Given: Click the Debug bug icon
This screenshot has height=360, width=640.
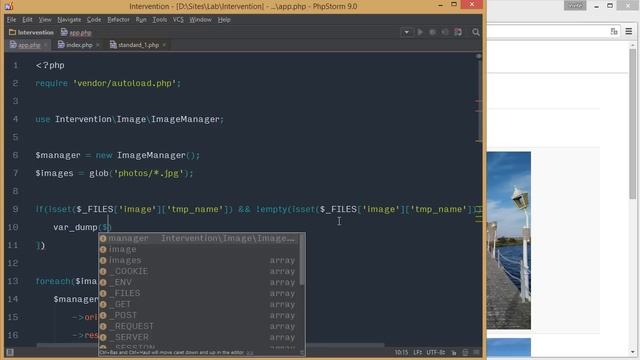Looking at the screenshot, I should [x=432, y=32].
